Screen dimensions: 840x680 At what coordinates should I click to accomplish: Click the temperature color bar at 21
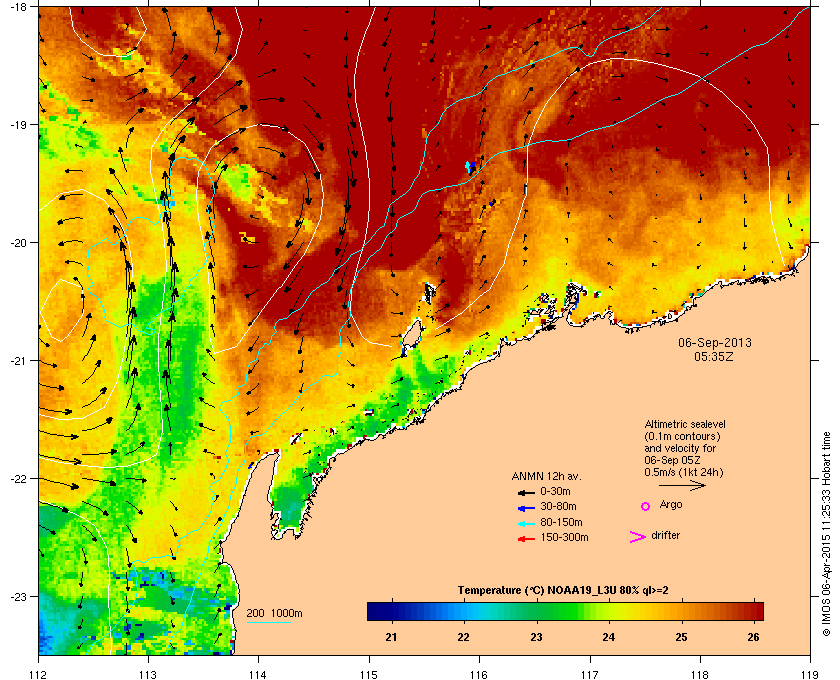(392, 611)
